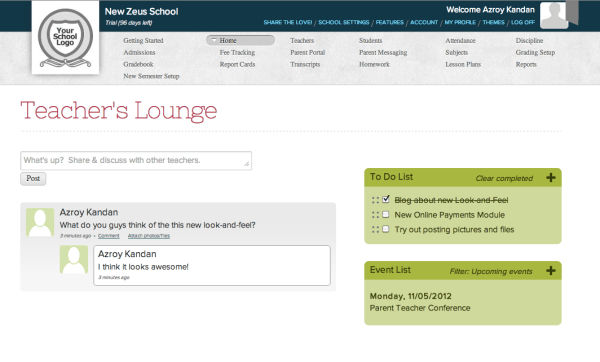Screen dimensions: 600x362
Task: Click drag handle of Try out posting pictures item
Action: [x=375, y=230]
